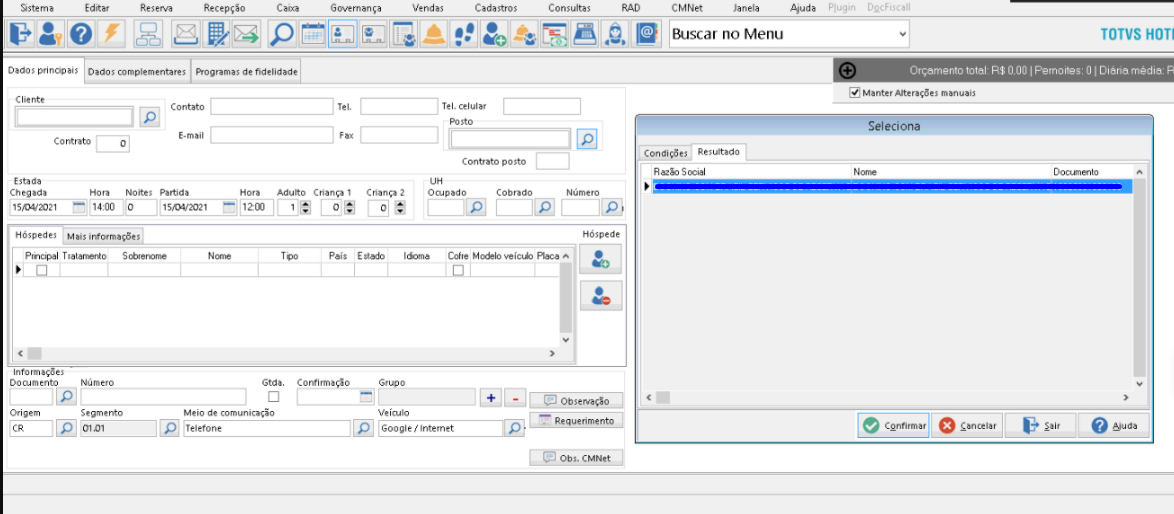This screenshot has height=514, width=1174.
Task: Click Cancelar in the Seleciona dialog
Action: pos(967,425)
